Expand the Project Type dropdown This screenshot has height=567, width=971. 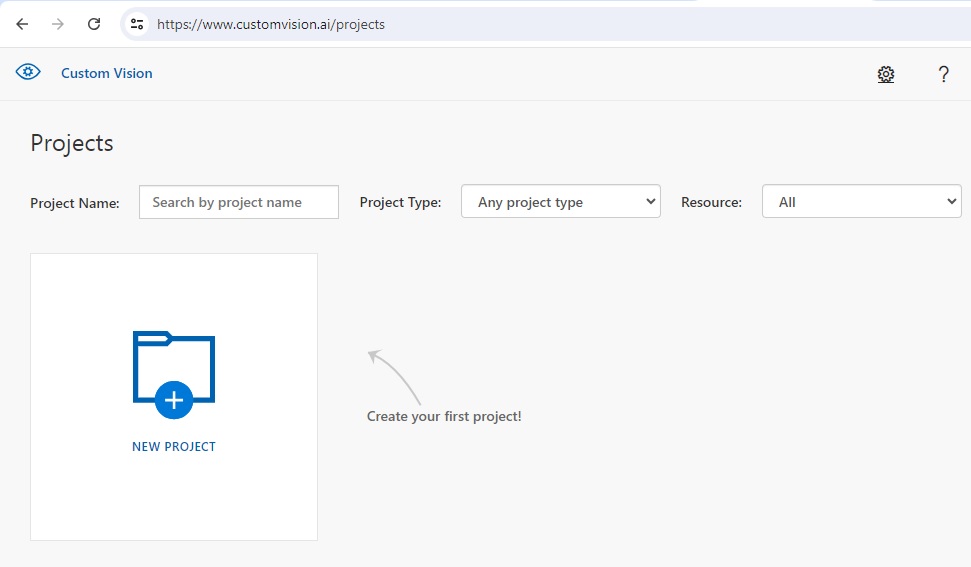[x=560, y=202]
